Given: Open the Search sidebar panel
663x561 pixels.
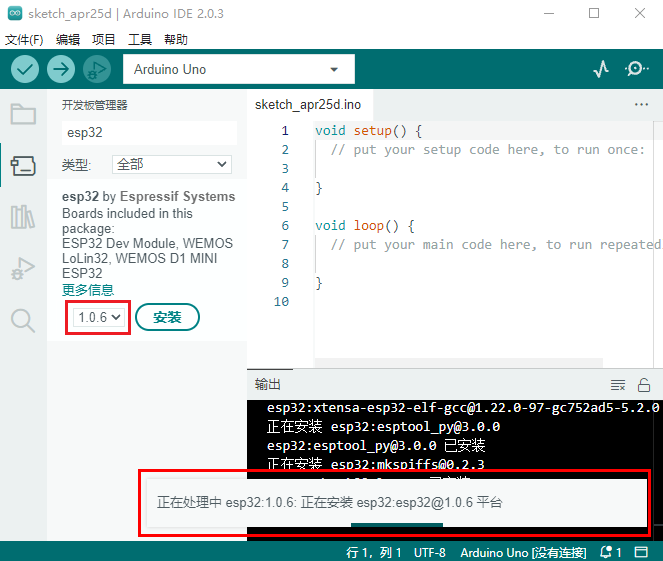Looking at the screenshot, I should tap(22, 320).
